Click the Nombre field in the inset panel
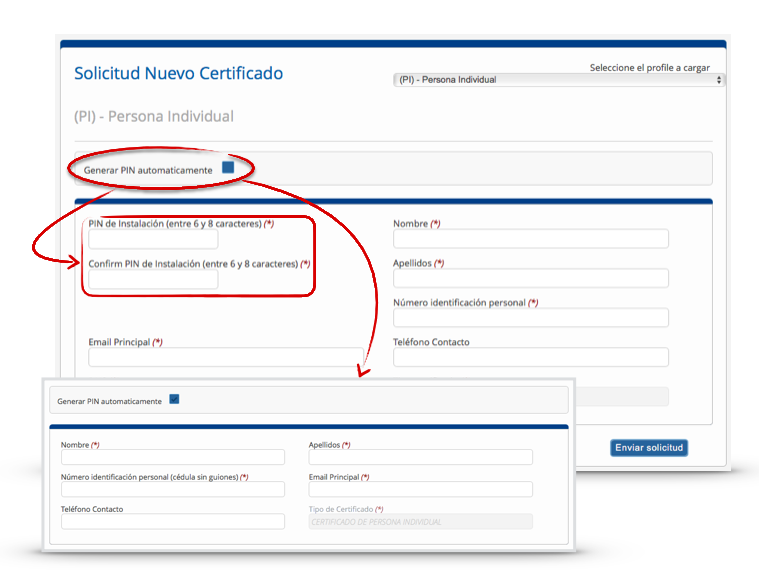 [x=172, y=457]
